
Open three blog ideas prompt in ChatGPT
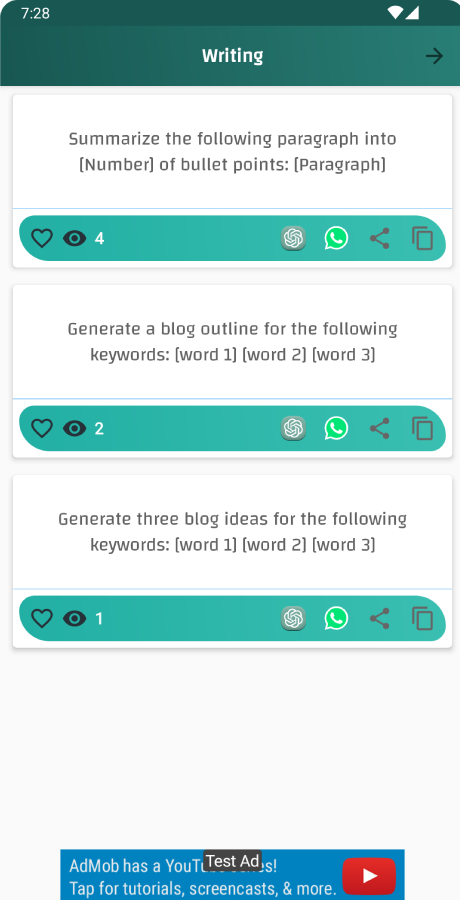(293, 618)
